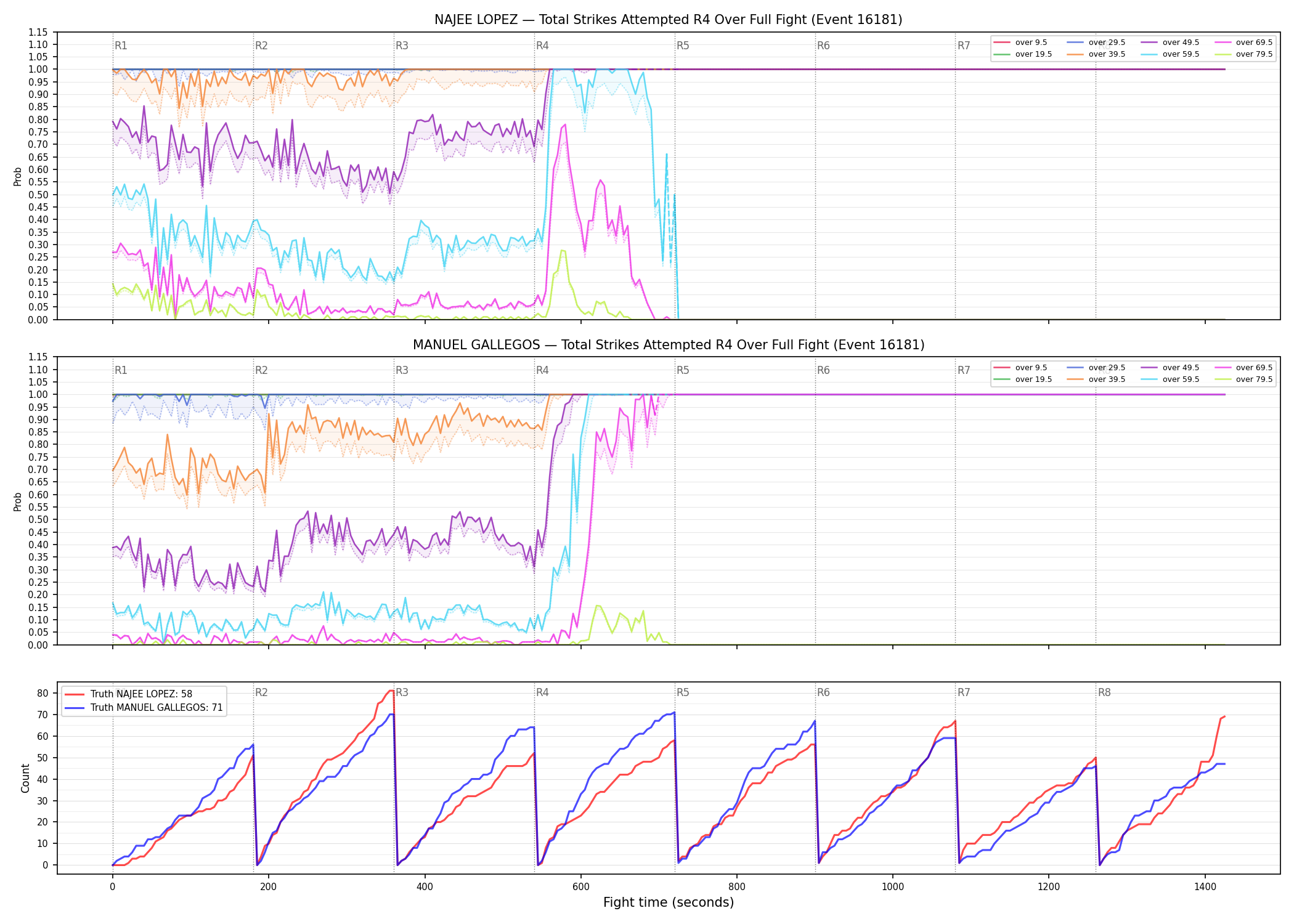The image size is (1294, 924).
Task: Click the MANUEL GALLEGOS chart title
Action: pyautogui.click(x=669, y=345)
